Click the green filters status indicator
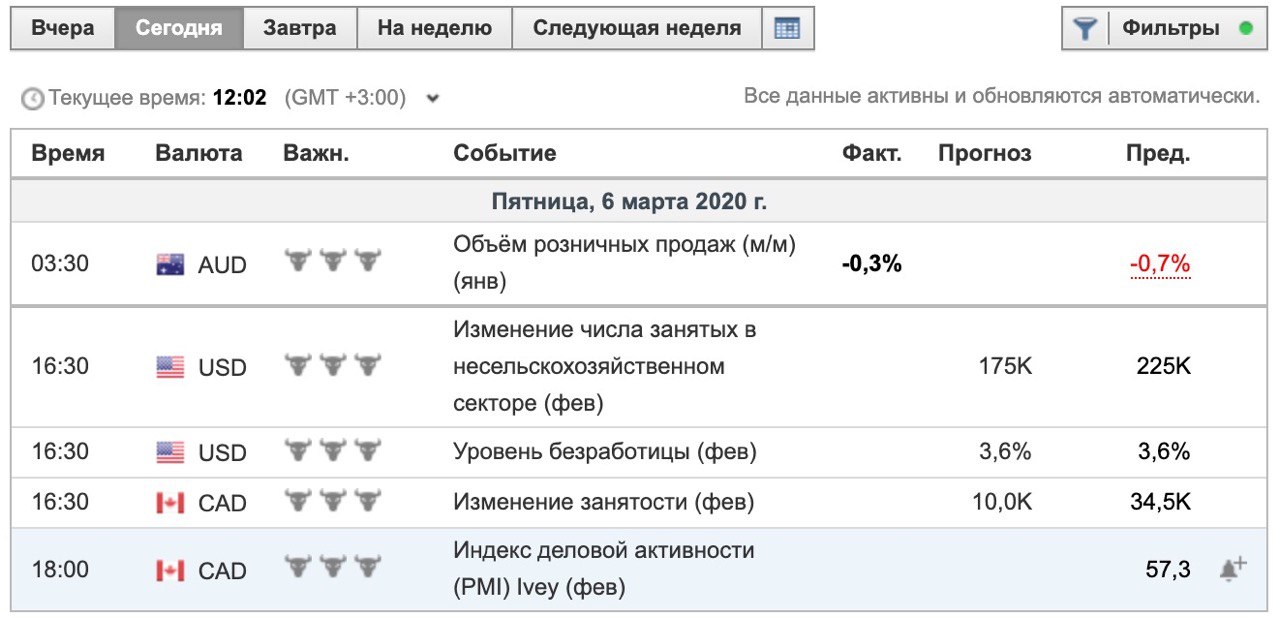 (1245, 28)
